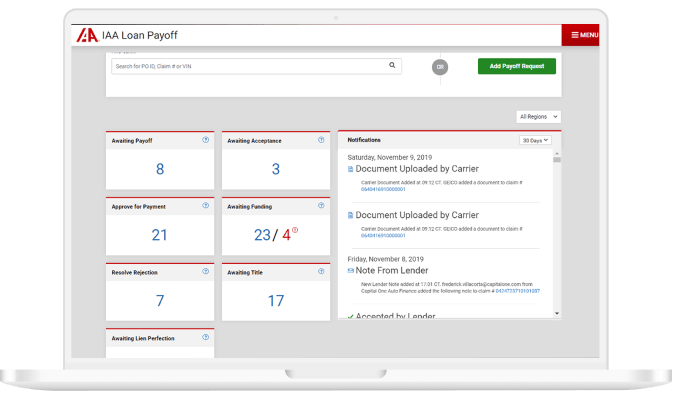Screen dimensions: 677x399
Task: Click the notifications scrollbar thumb
Action: 557,160
